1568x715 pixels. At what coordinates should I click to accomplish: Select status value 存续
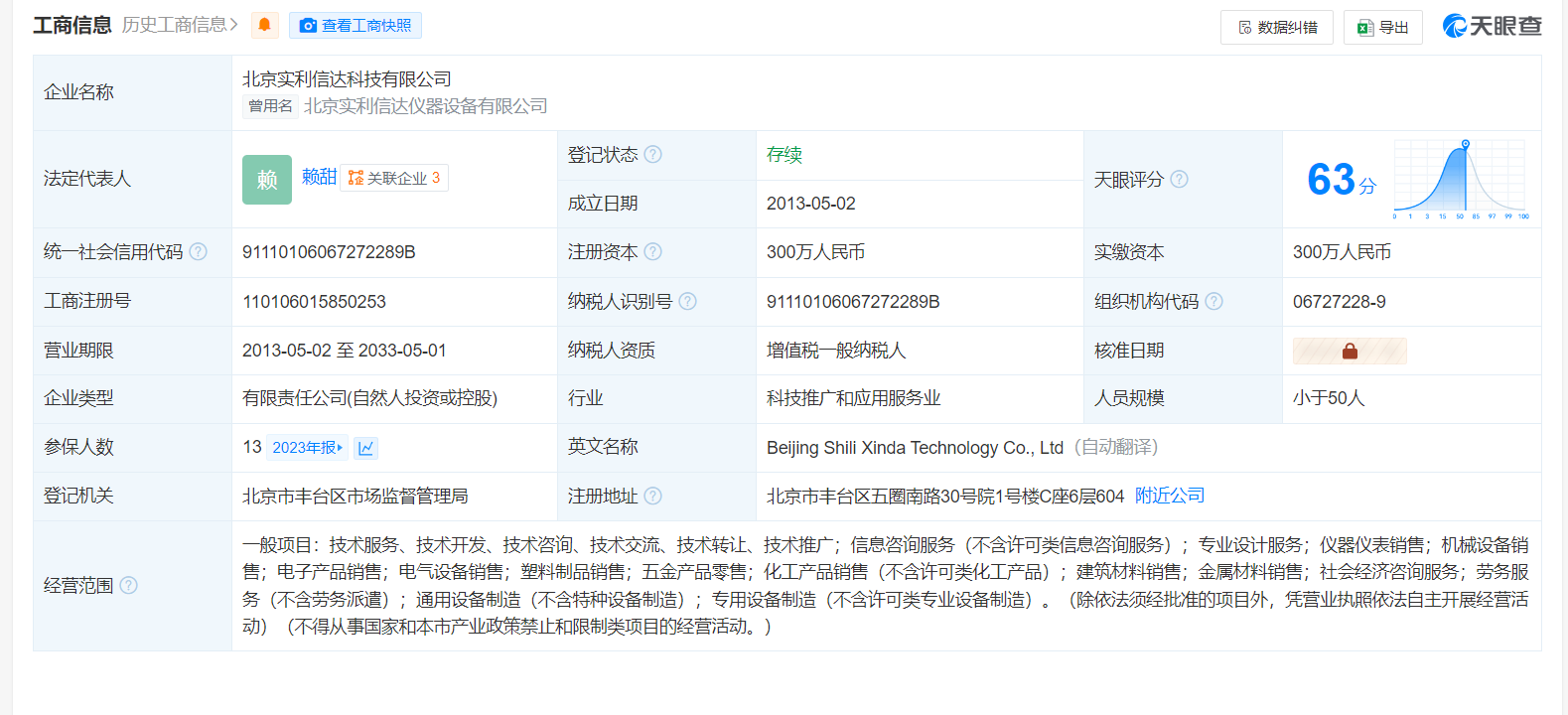click(784, 154)
